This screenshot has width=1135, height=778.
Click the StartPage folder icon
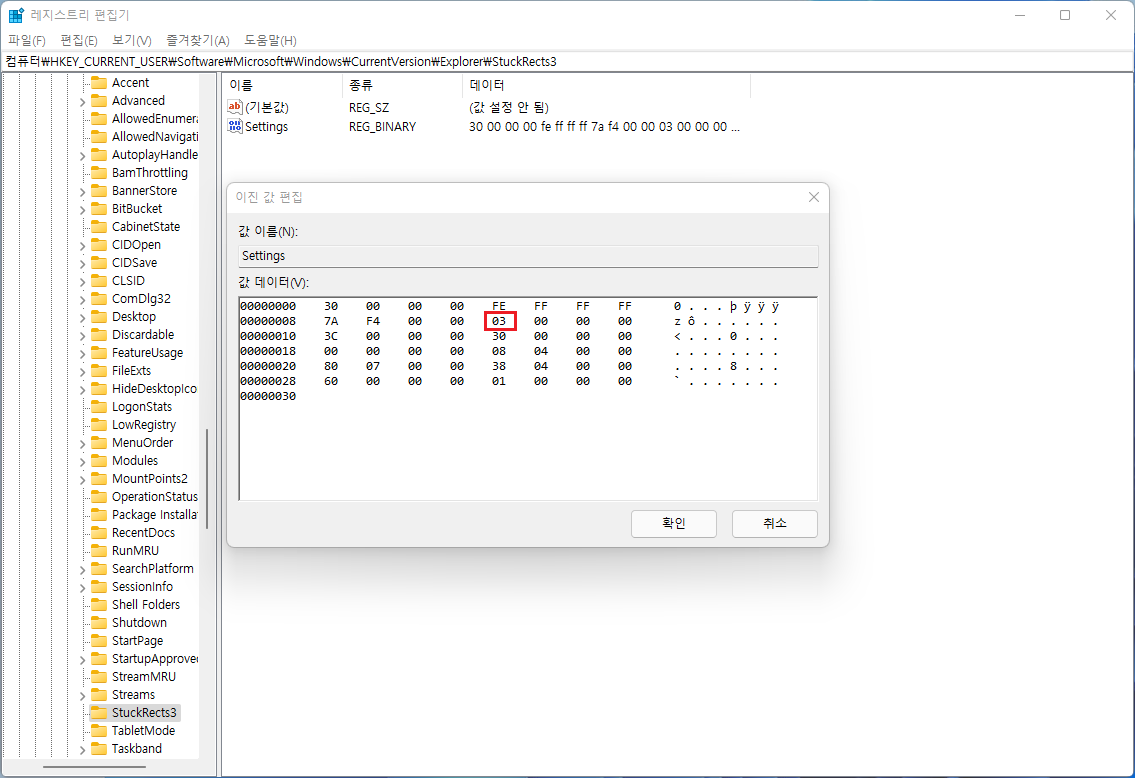coord(98,640)
